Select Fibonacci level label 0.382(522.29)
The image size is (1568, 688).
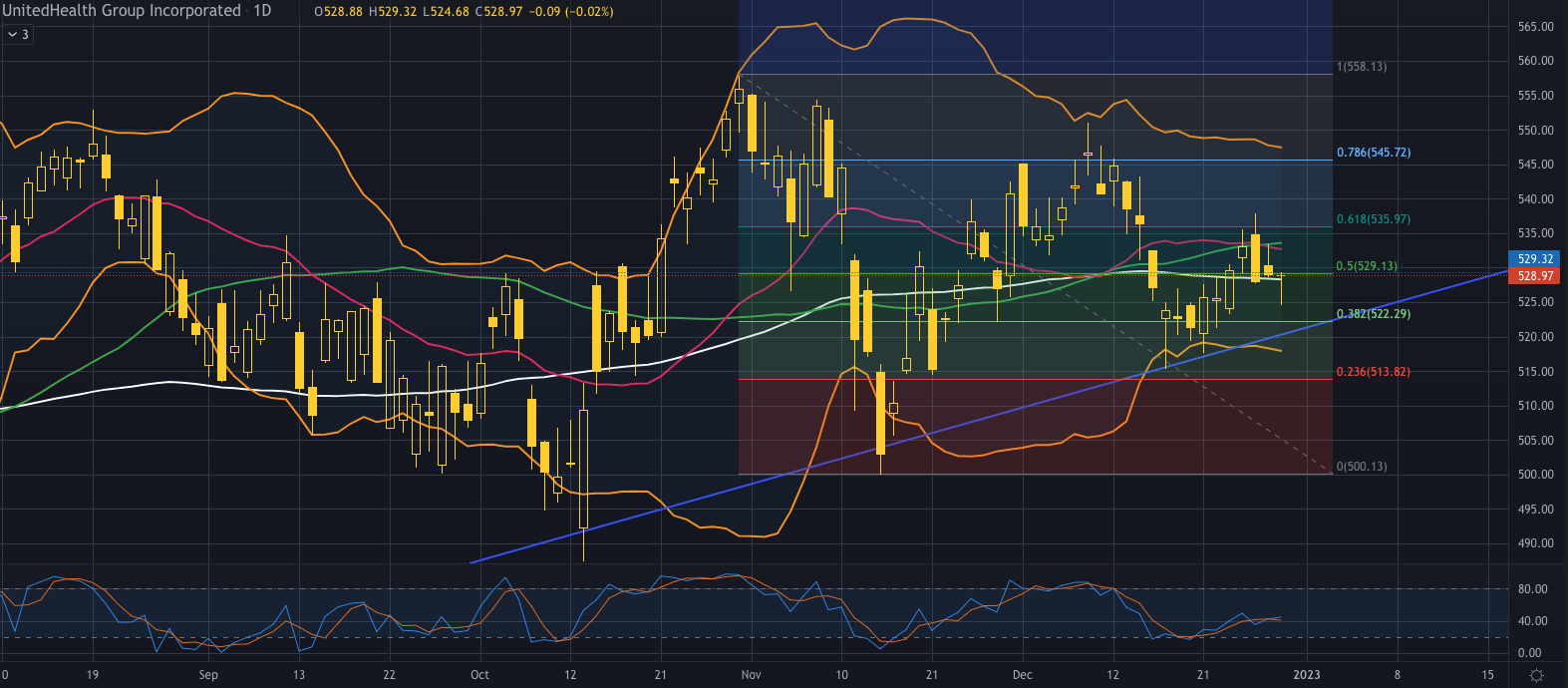(1374, 314)
